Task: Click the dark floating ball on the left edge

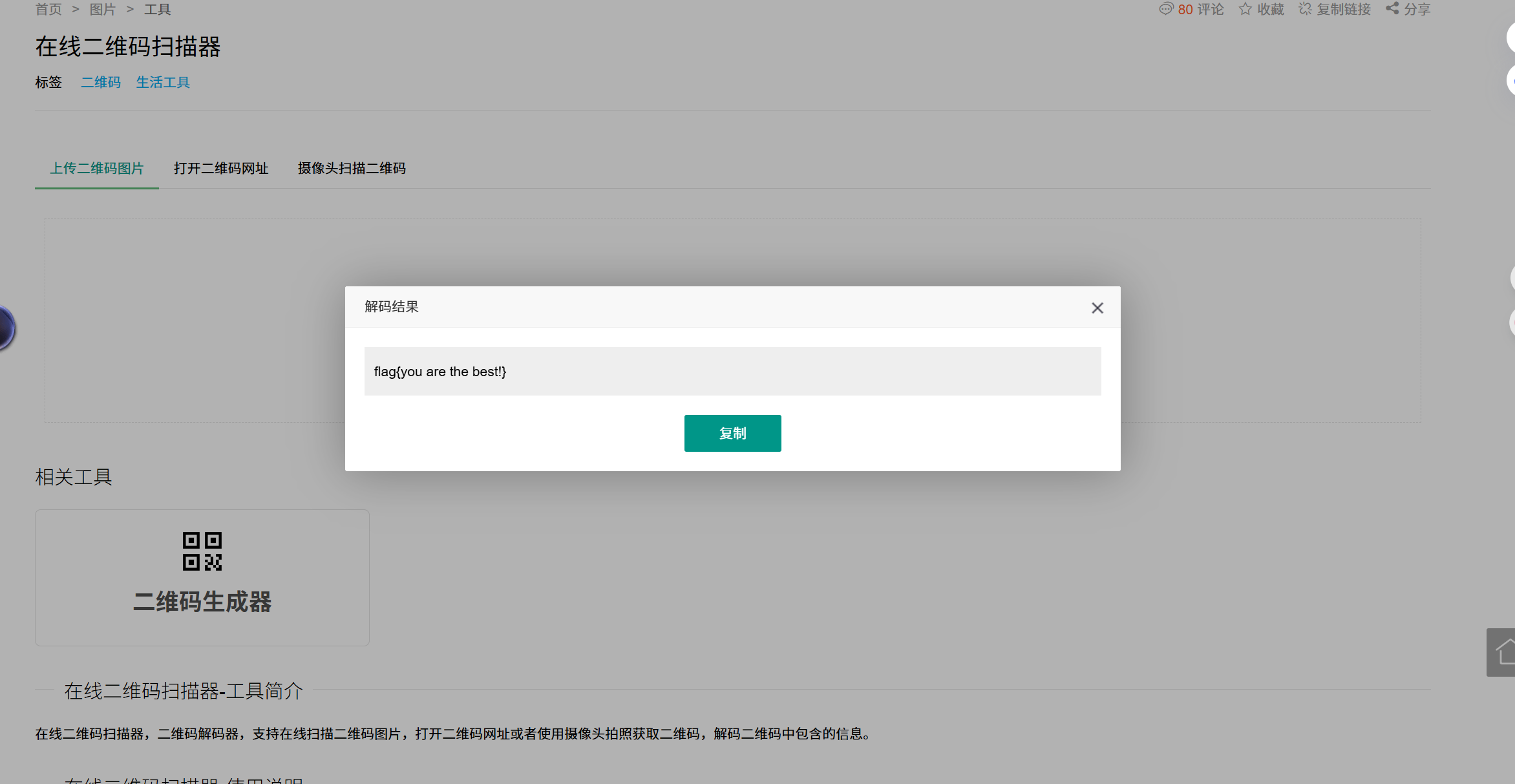Action: (5, 328)
